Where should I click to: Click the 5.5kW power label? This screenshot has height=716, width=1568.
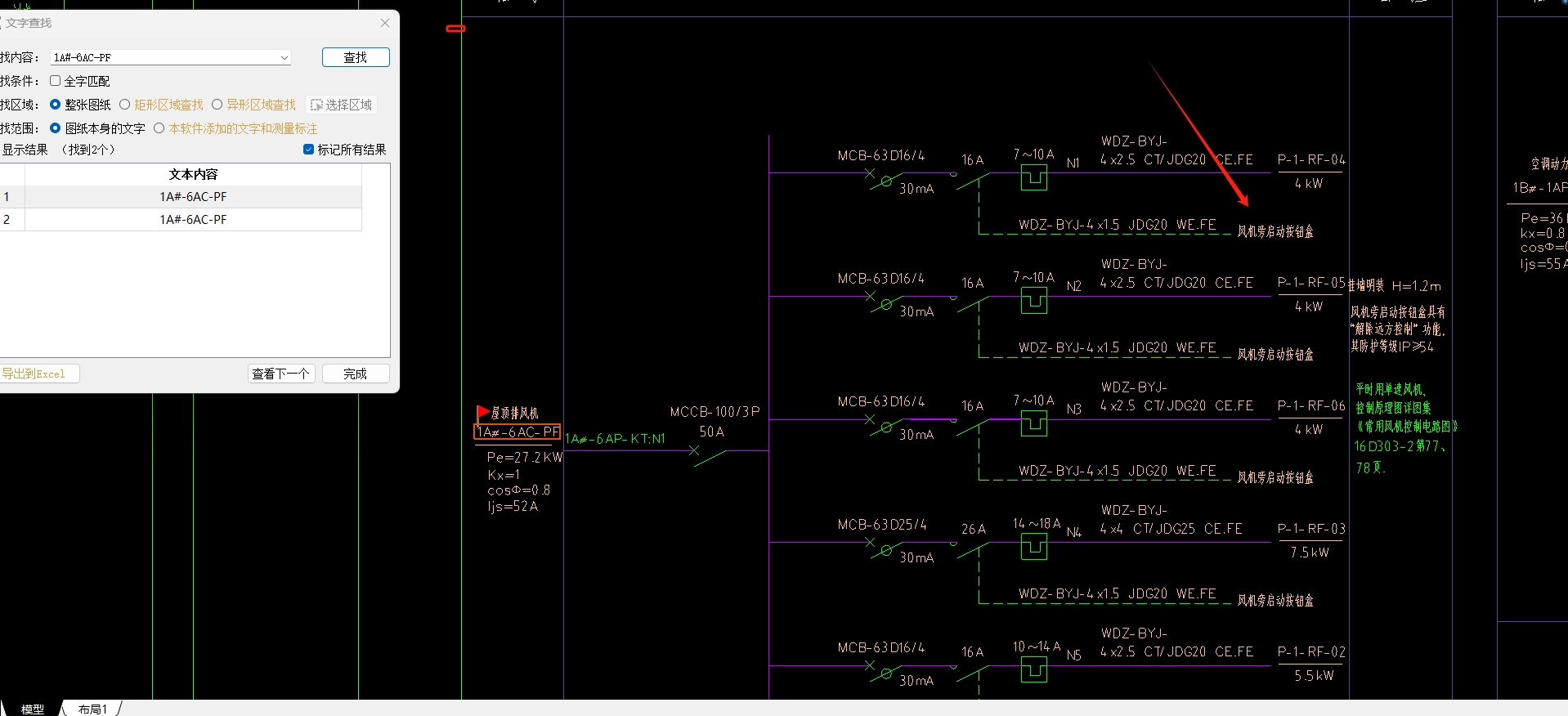tap(1314, 676)
